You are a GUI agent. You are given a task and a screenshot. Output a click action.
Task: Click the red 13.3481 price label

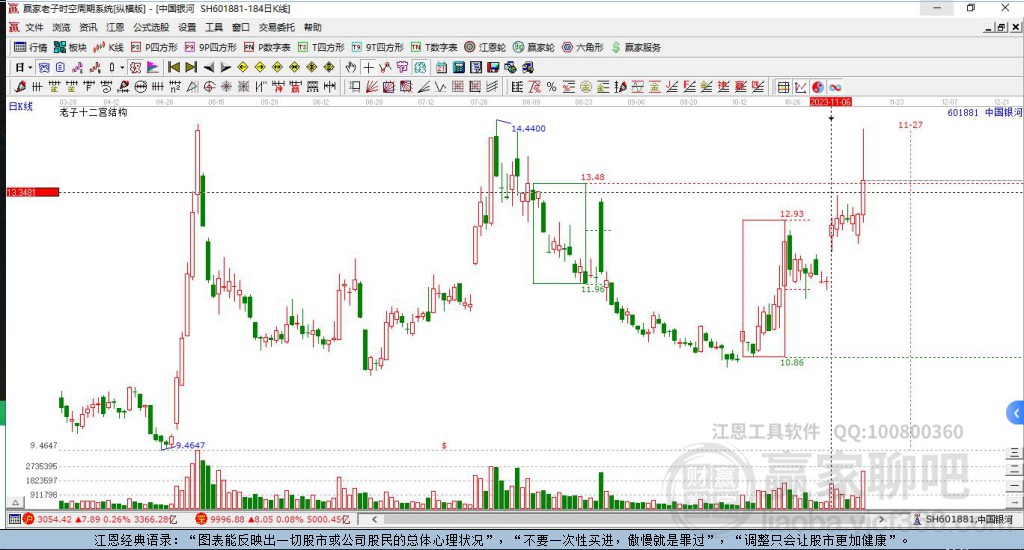[33, 192]
